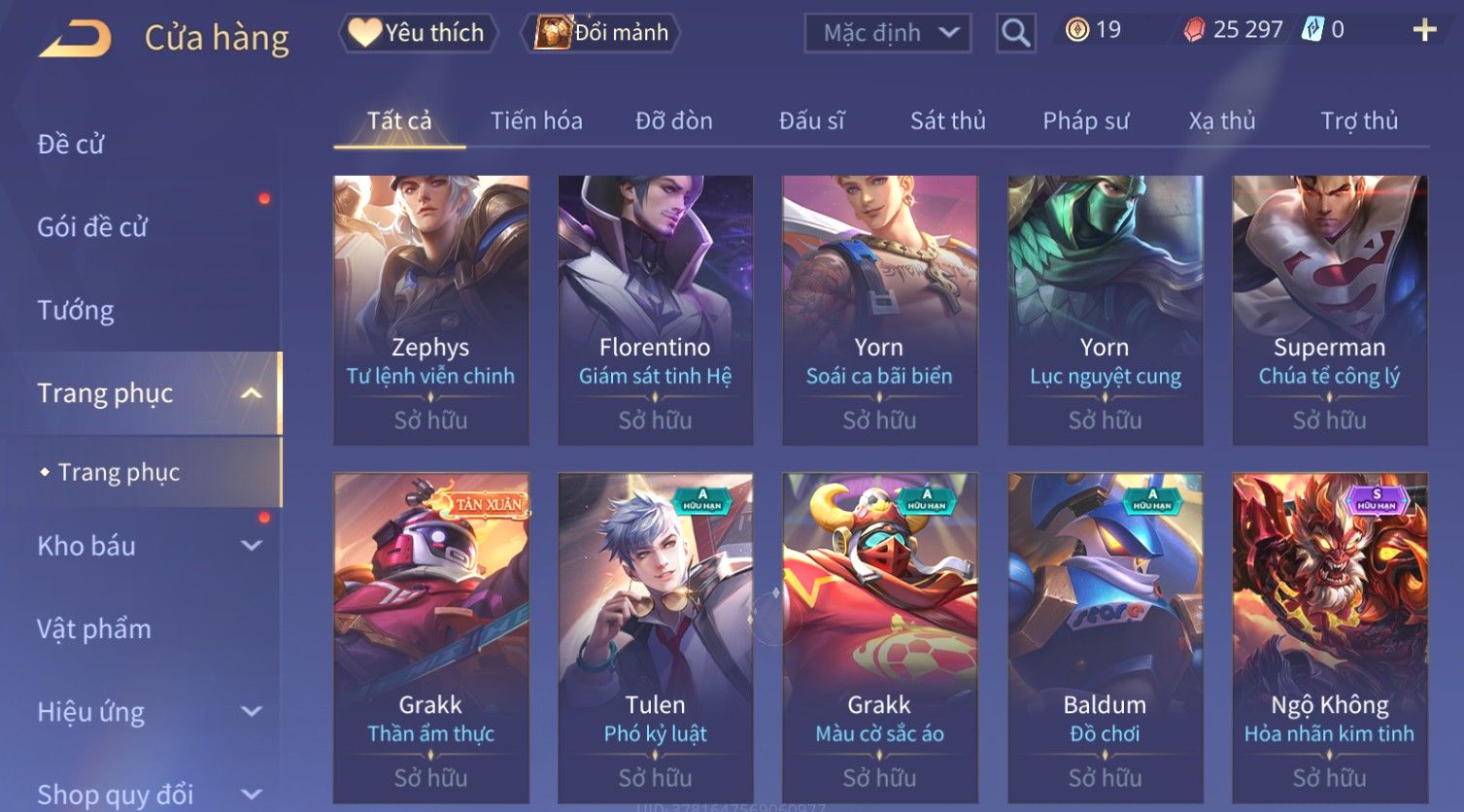This screenshot has height=812, width=1464.
Task: Open search with magnifier icon
Action: 1015,33
